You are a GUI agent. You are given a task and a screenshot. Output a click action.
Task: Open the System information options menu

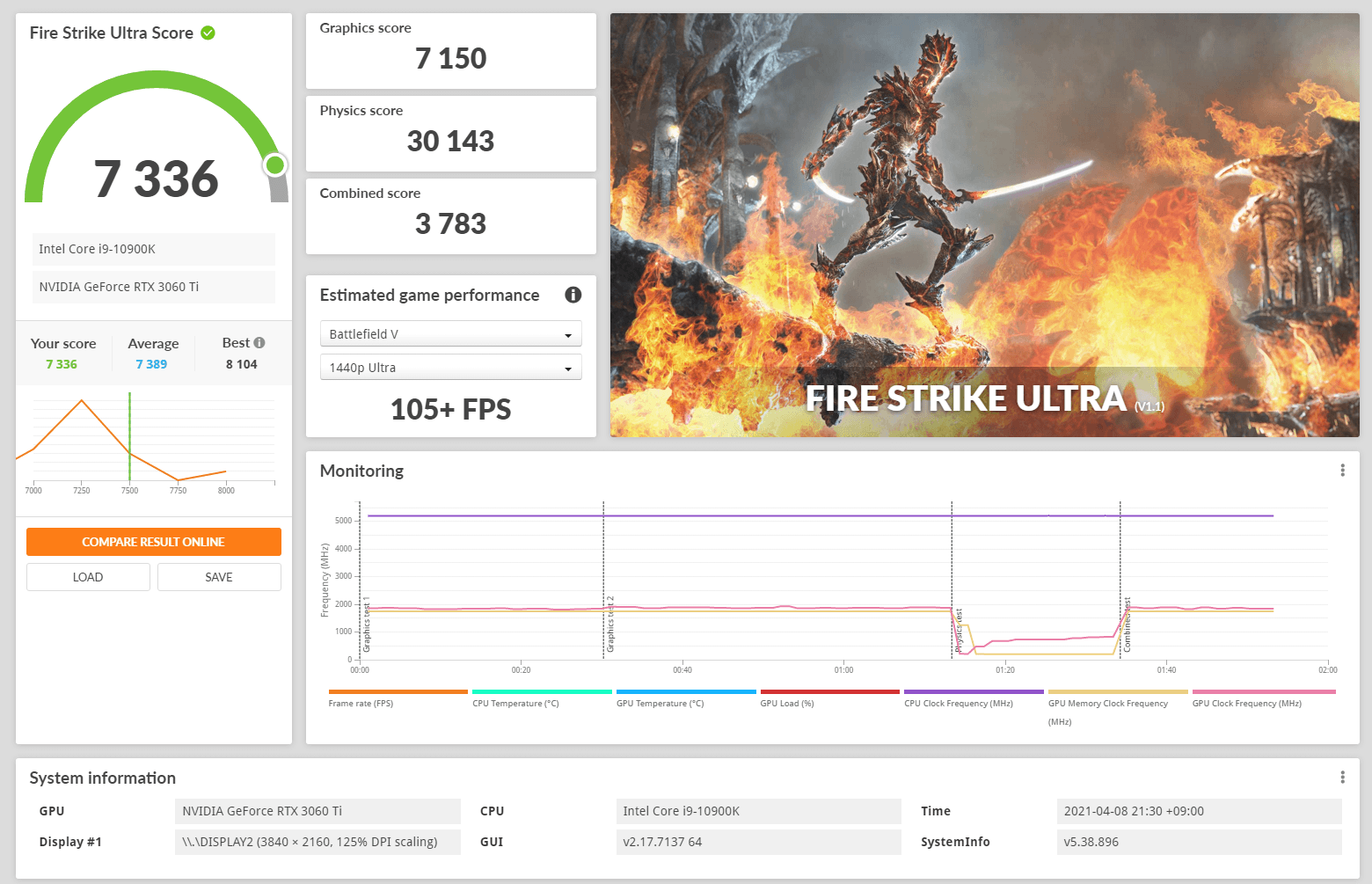click(x=1342, y=778)
